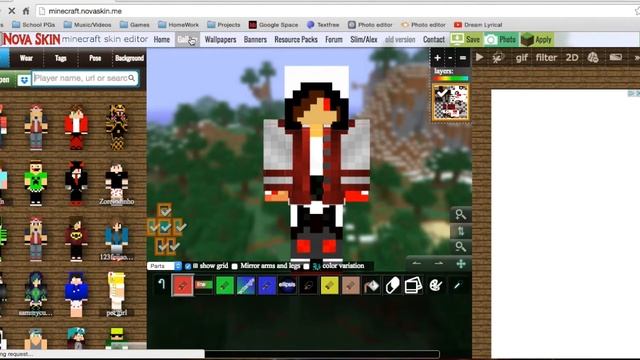Open the filter option
This screenshot has width=640, height=360.
click(x=546, y=58)
